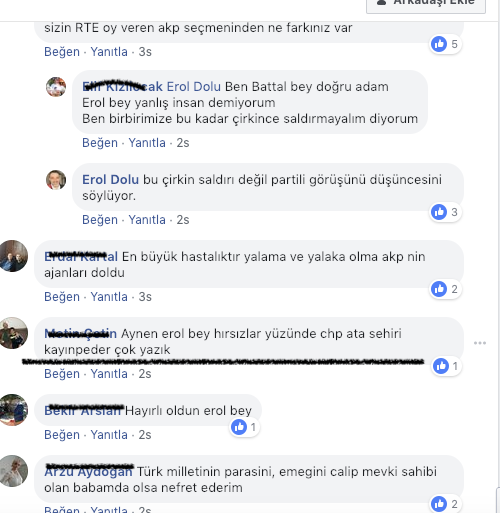Click like icon on 'Türk milletinin parasini' comment
Screen dimensions: 500x513
pos(439,504)
